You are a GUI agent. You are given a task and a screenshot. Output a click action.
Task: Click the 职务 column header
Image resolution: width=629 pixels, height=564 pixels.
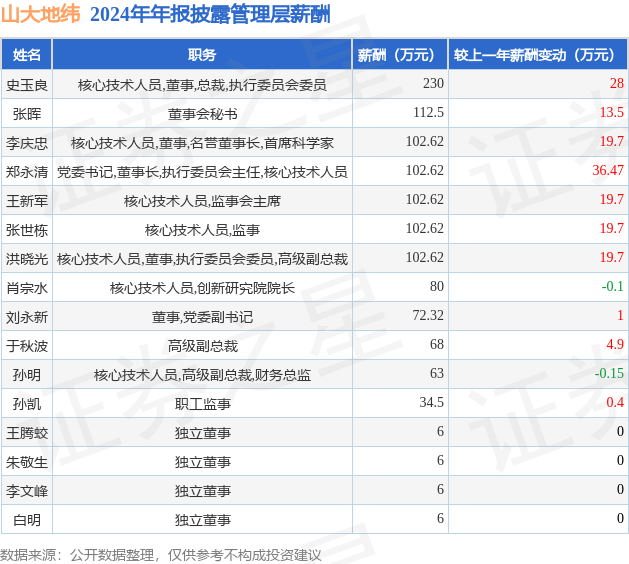202,55
